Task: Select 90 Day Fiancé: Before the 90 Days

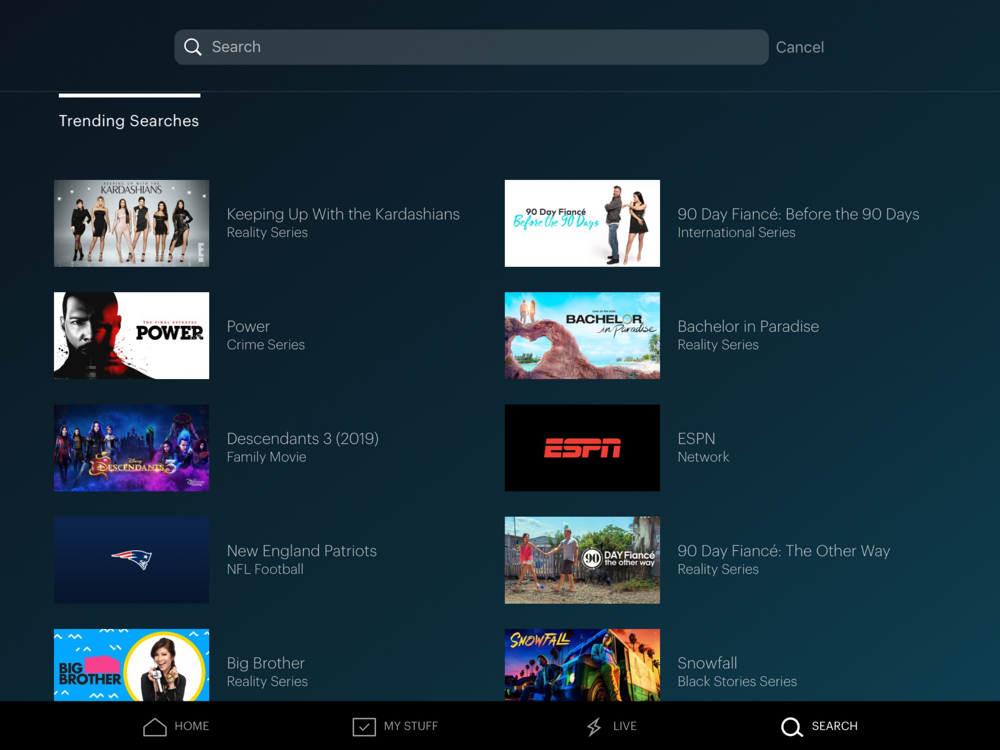Action: coord(798,214)
